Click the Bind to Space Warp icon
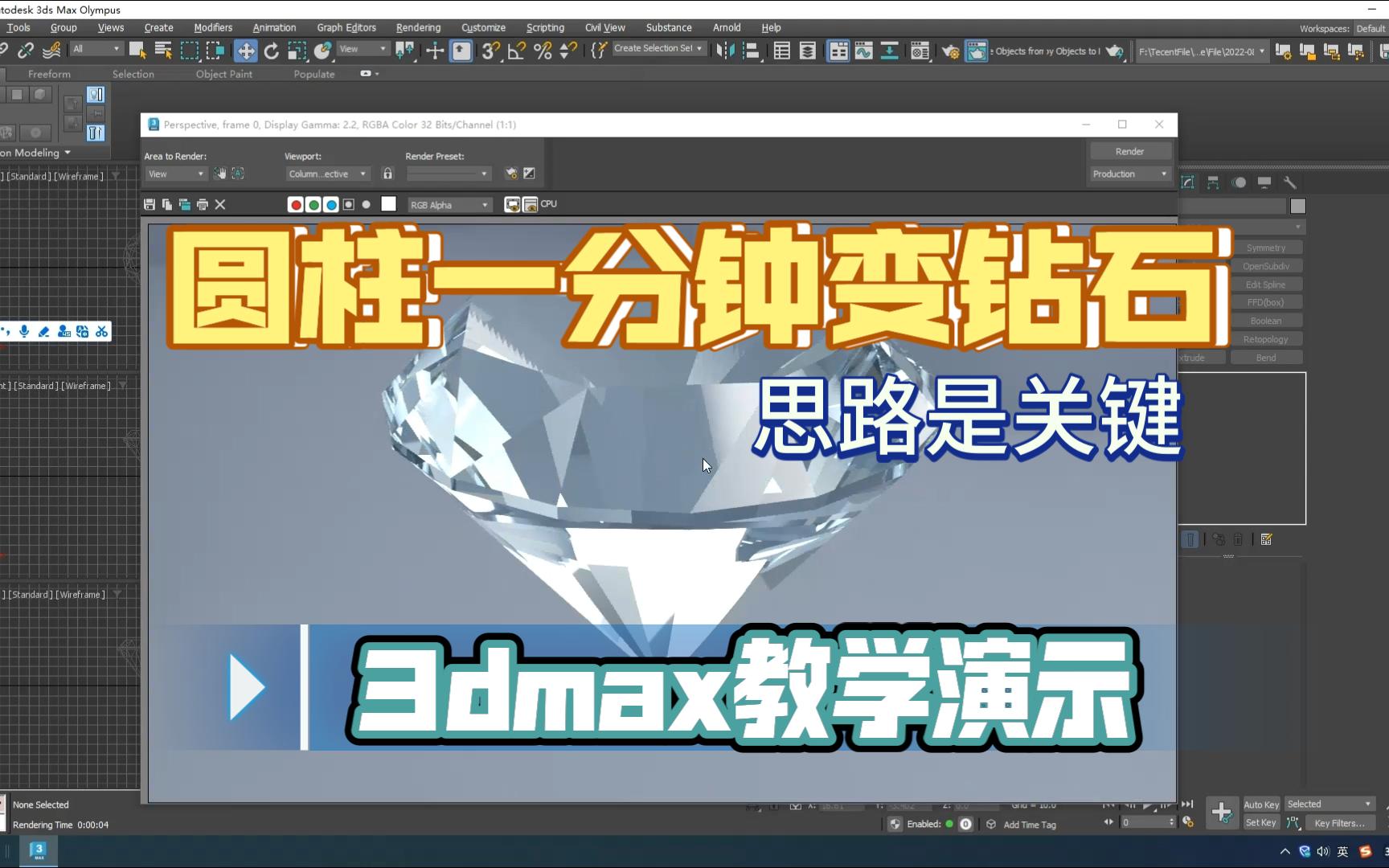 coord(51,51)
